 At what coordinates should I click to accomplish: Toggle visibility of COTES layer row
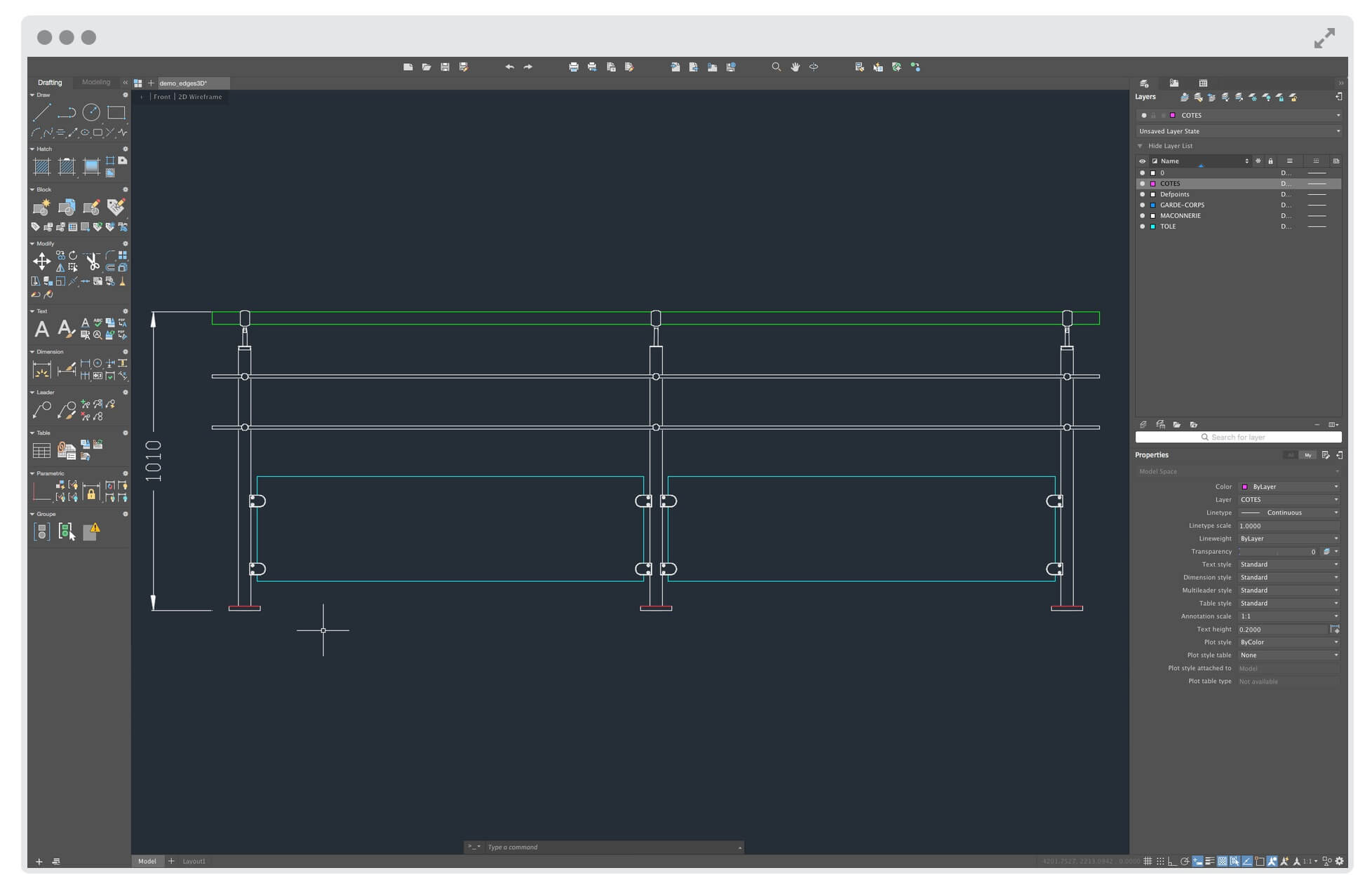tap(1143, 184)
